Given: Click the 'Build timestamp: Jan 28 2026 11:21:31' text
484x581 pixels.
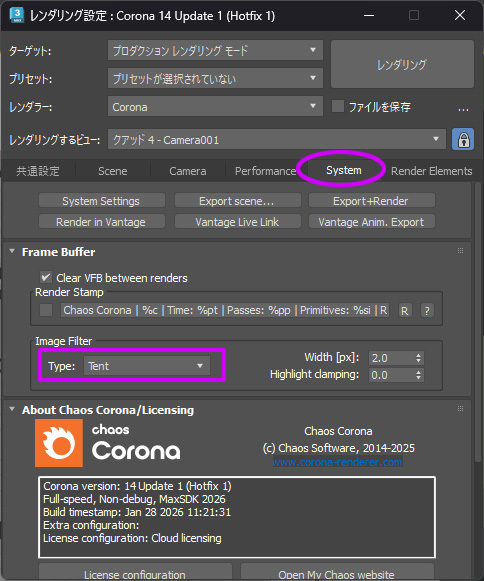Looking at the screenshot, I should [x=137, y=512].
